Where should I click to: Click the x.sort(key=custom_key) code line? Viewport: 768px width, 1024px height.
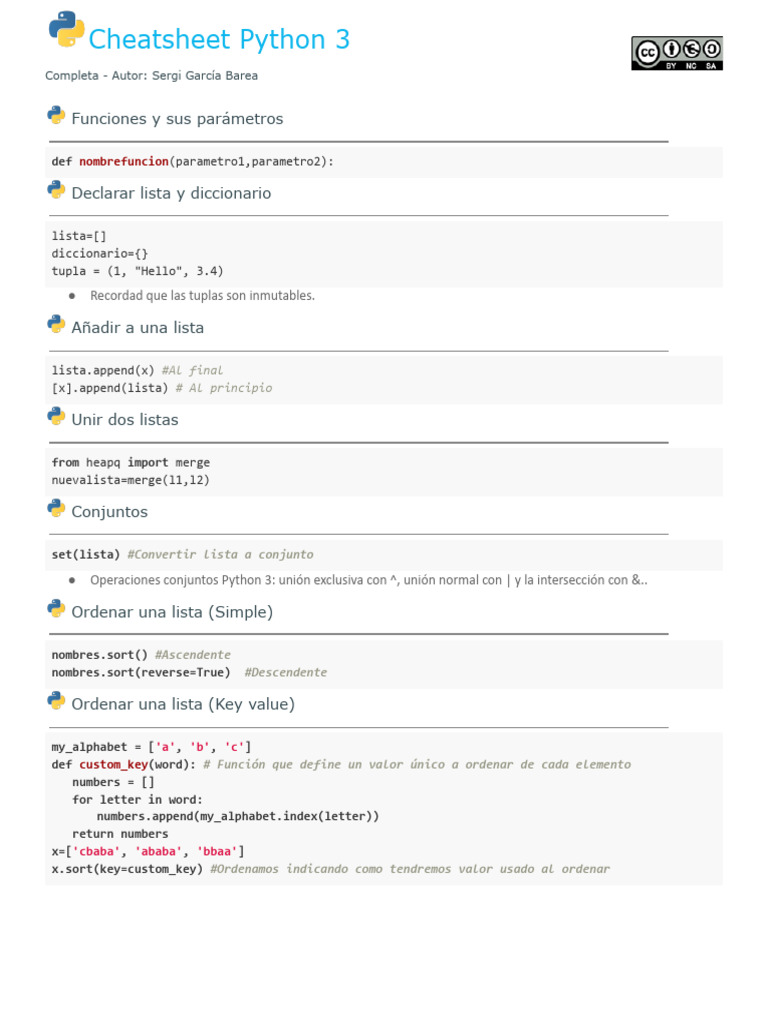[128, 869]
